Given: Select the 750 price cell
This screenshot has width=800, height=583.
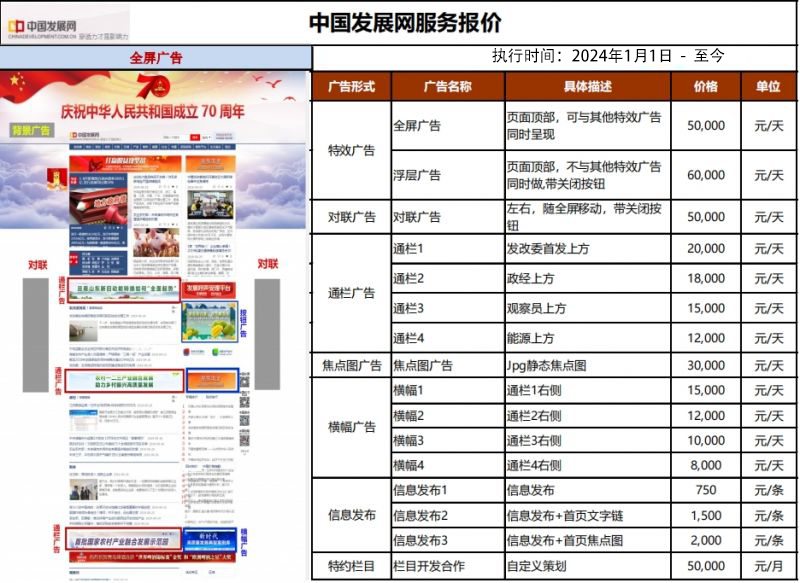Looking at the screenshot, I should (x=706, y=490).
